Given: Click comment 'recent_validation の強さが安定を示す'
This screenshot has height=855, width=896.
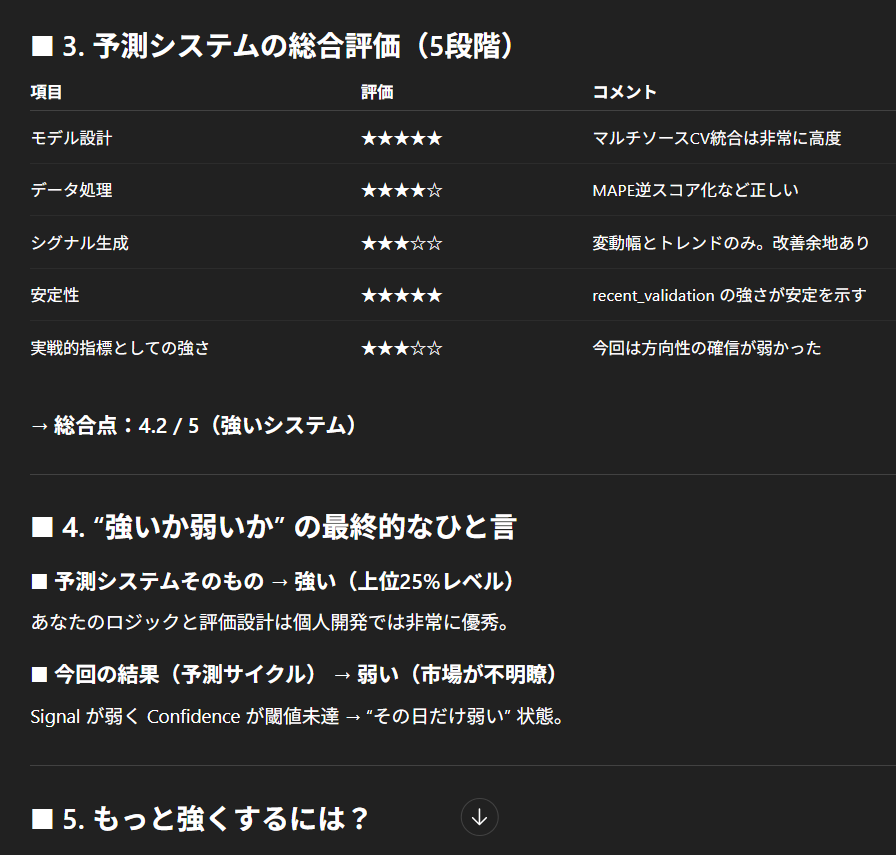Looking at the screenshot, I should (x=729, y=295).
